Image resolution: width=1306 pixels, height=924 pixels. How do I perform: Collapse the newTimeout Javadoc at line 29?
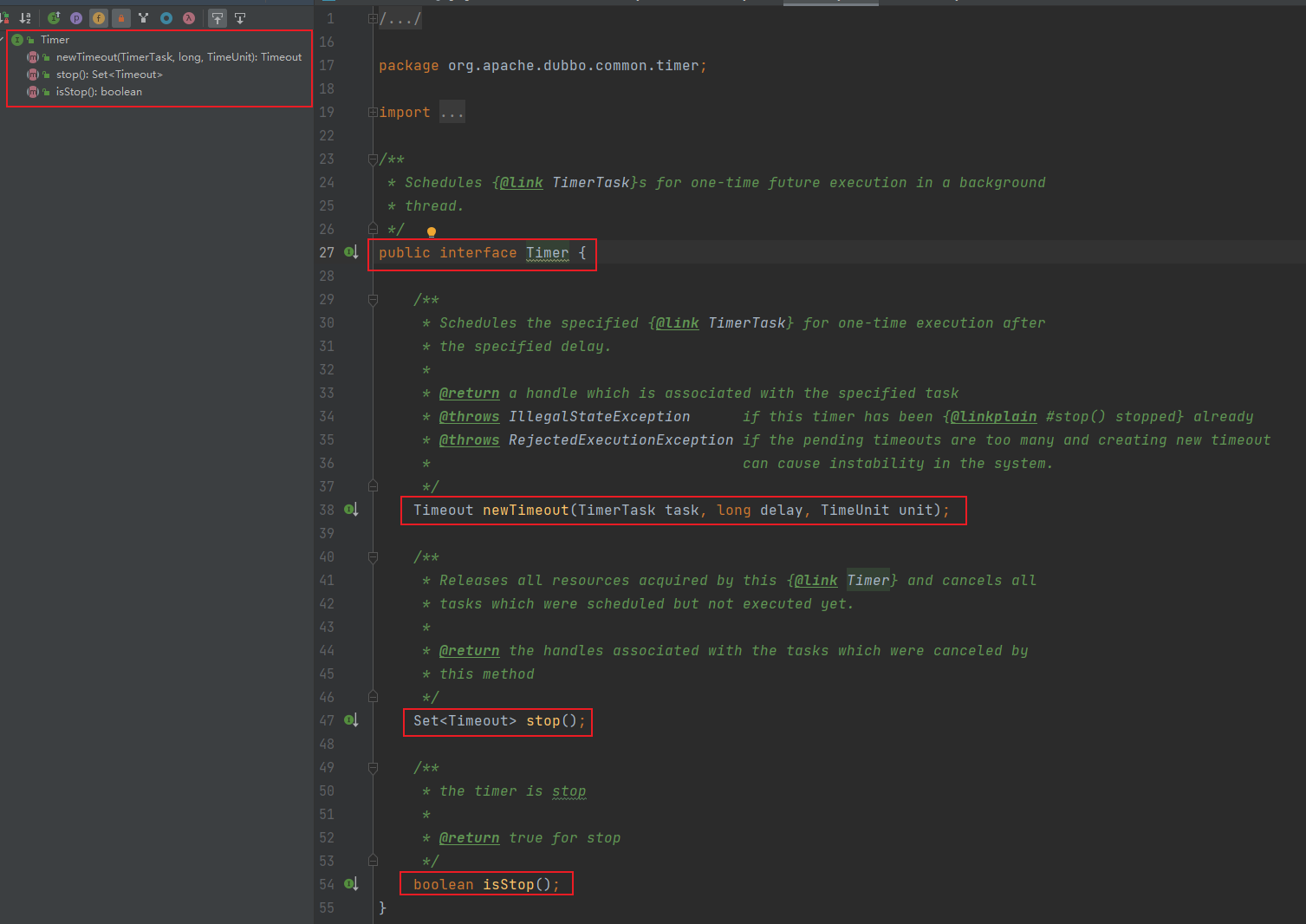[373, 300]
